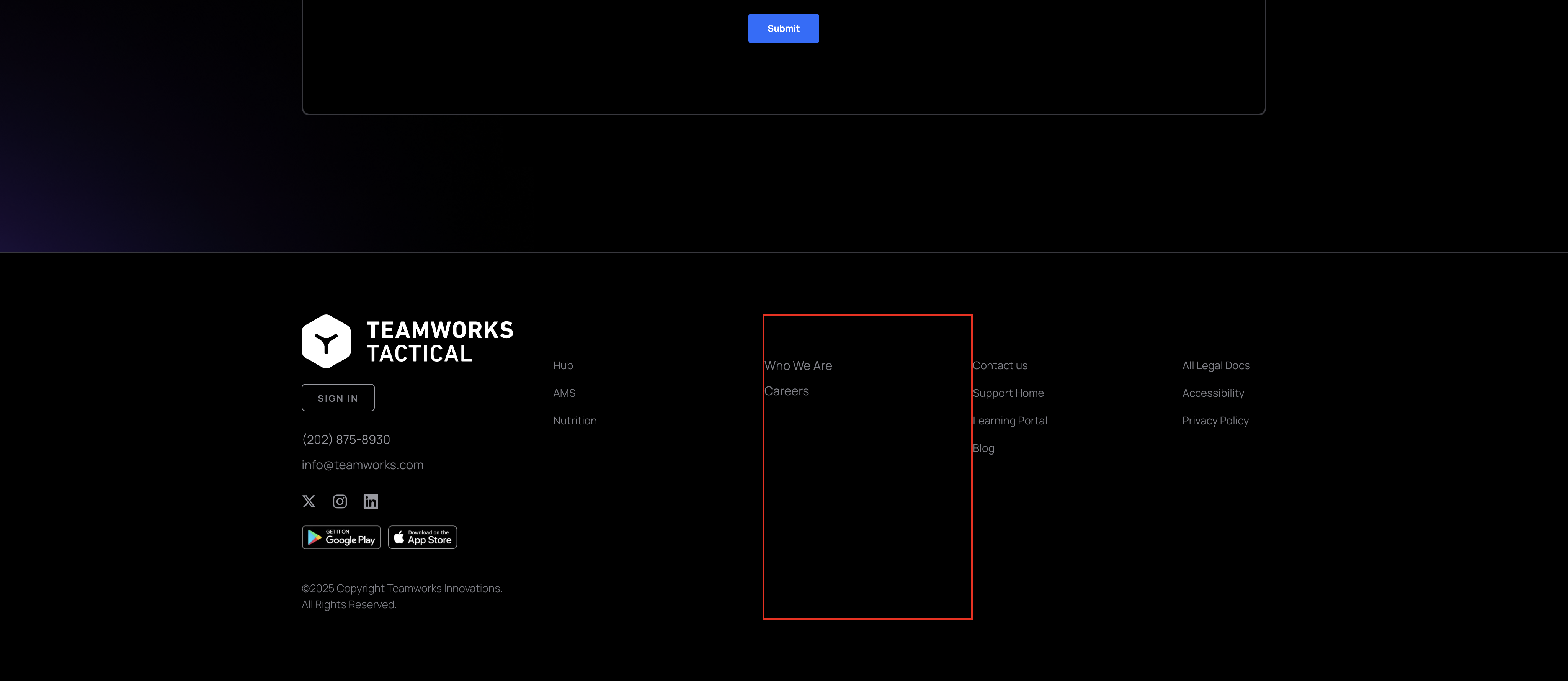
Task: Go to the Learning Portal link
Action: pos(1010,420)
